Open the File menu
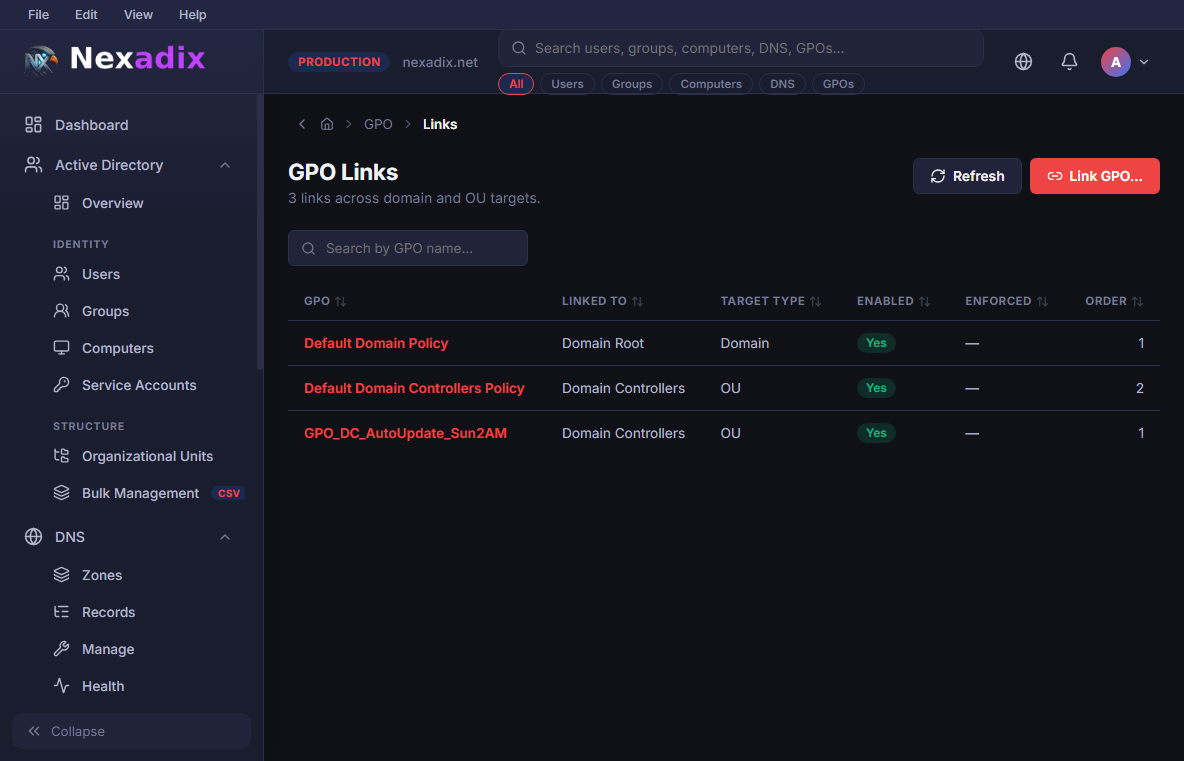This screenshot has height=761, width=1184. pos(39,14)
